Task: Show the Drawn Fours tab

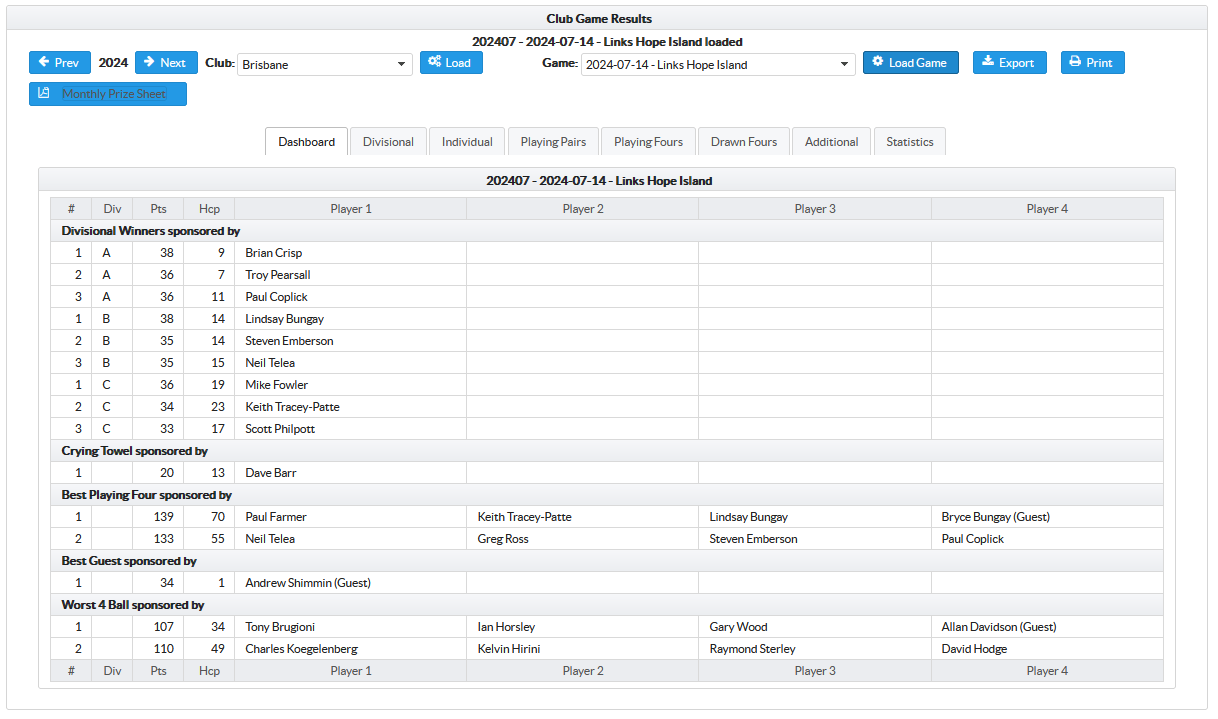Action: (x=743, y=142)
